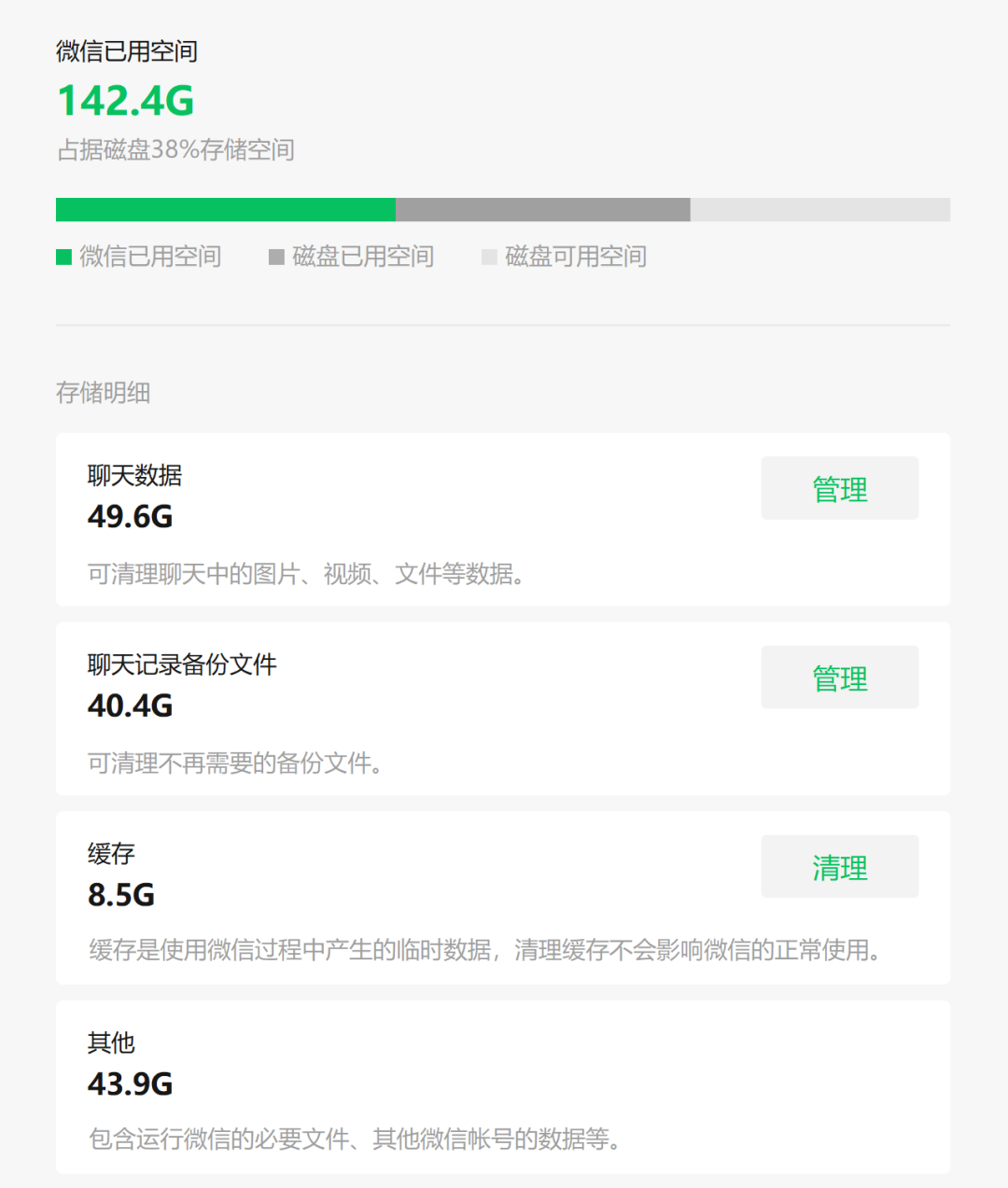Click the 磁盘可用空间 legend label
Screen dimensions: 1008x1188
[576, 257]
